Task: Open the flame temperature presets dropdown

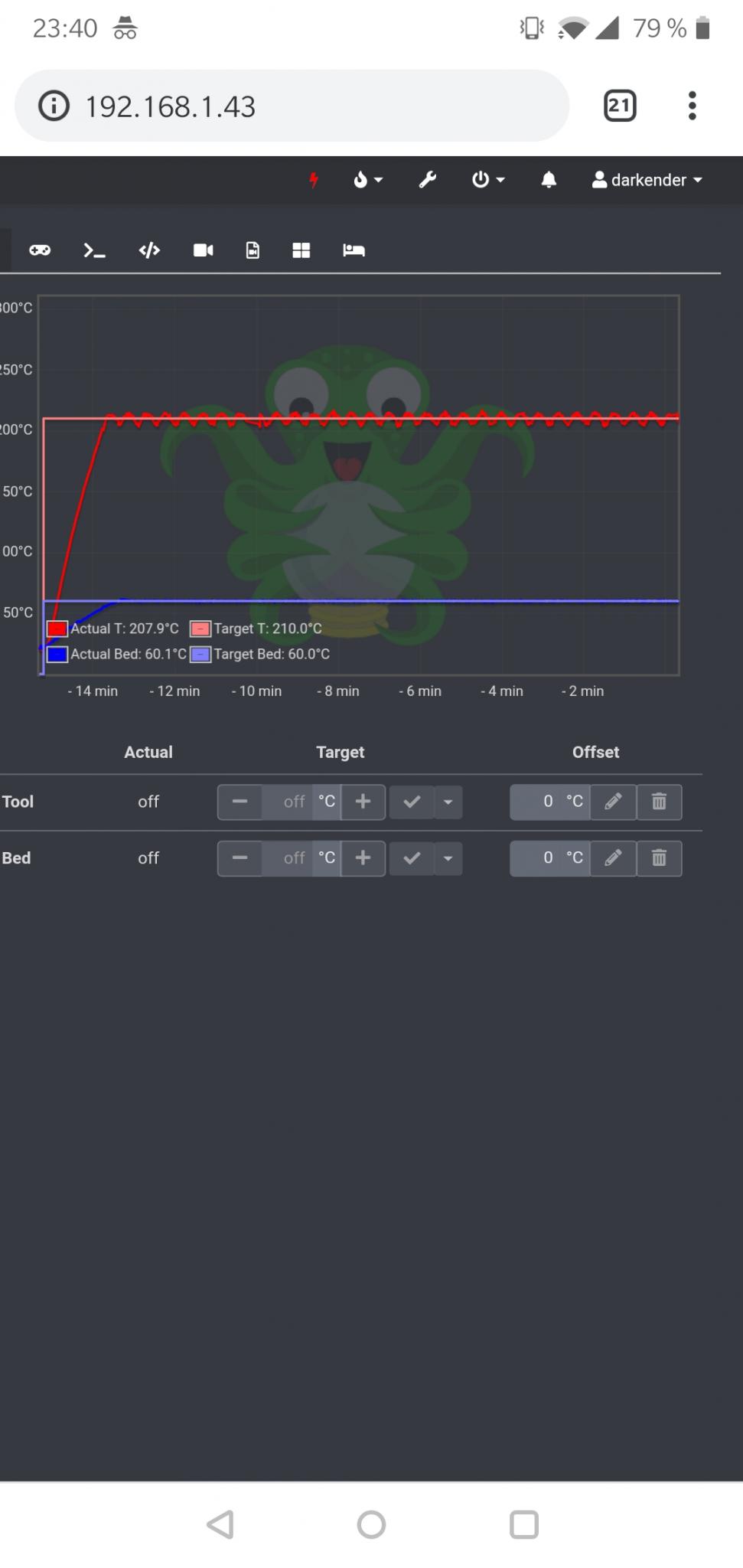Action: coord(367,180)
